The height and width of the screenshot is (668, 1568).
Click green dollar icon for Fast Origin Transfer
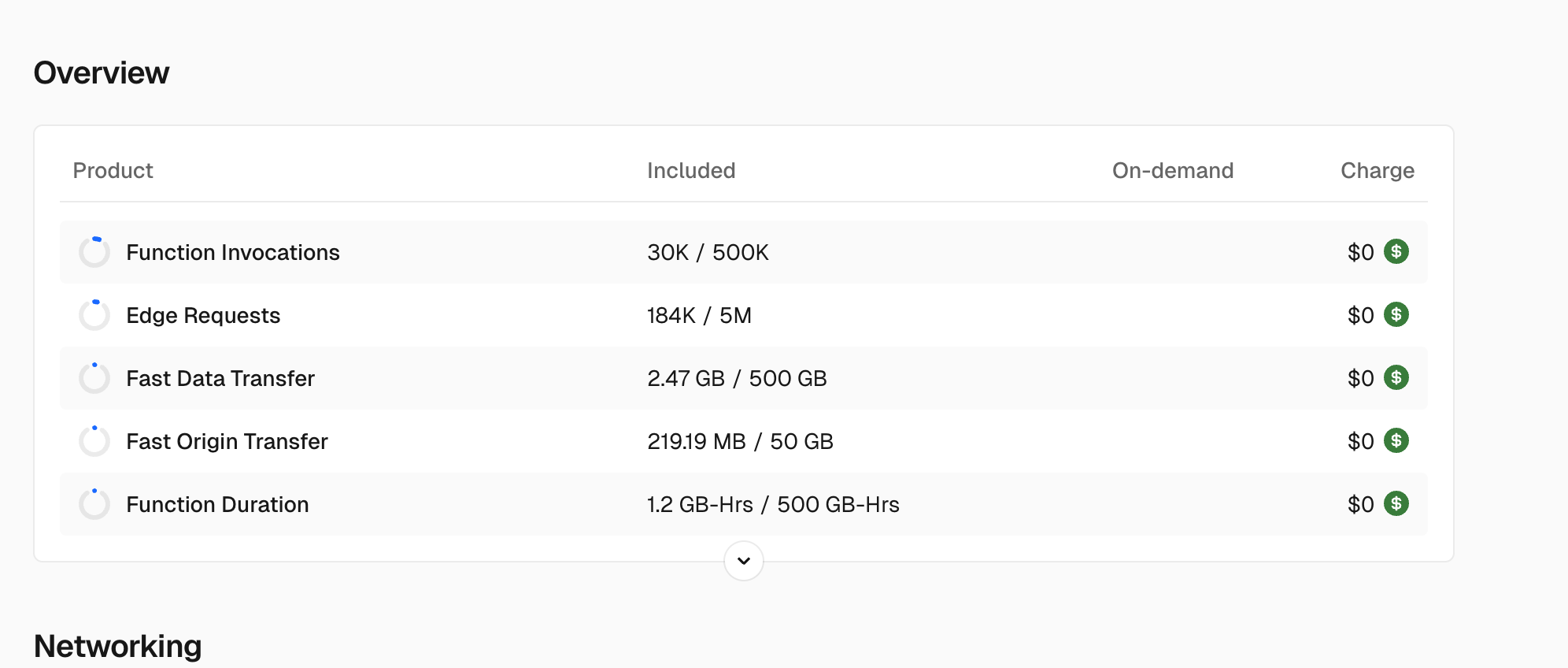[x=1396, y=440]
